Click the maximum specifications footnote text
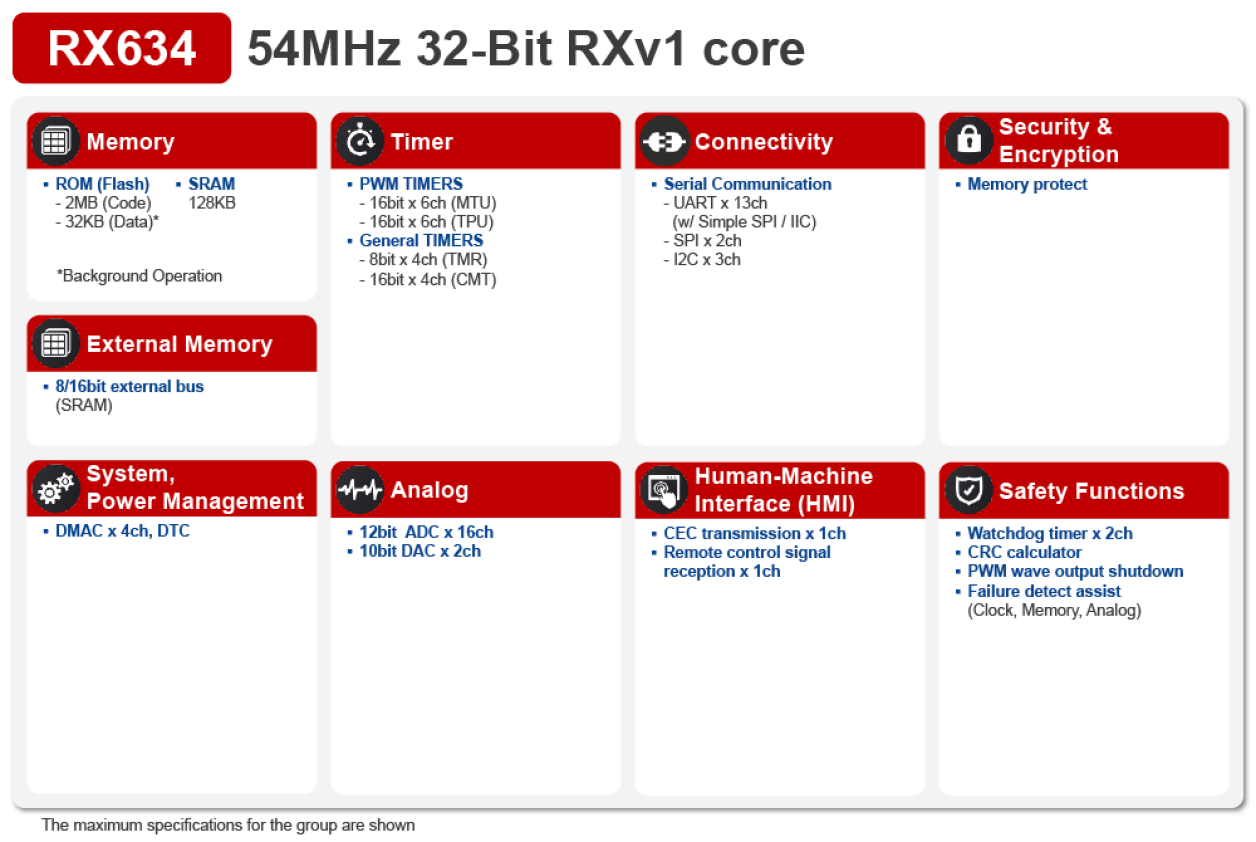Screen dimensions: 1256x842 coord(226,825)
